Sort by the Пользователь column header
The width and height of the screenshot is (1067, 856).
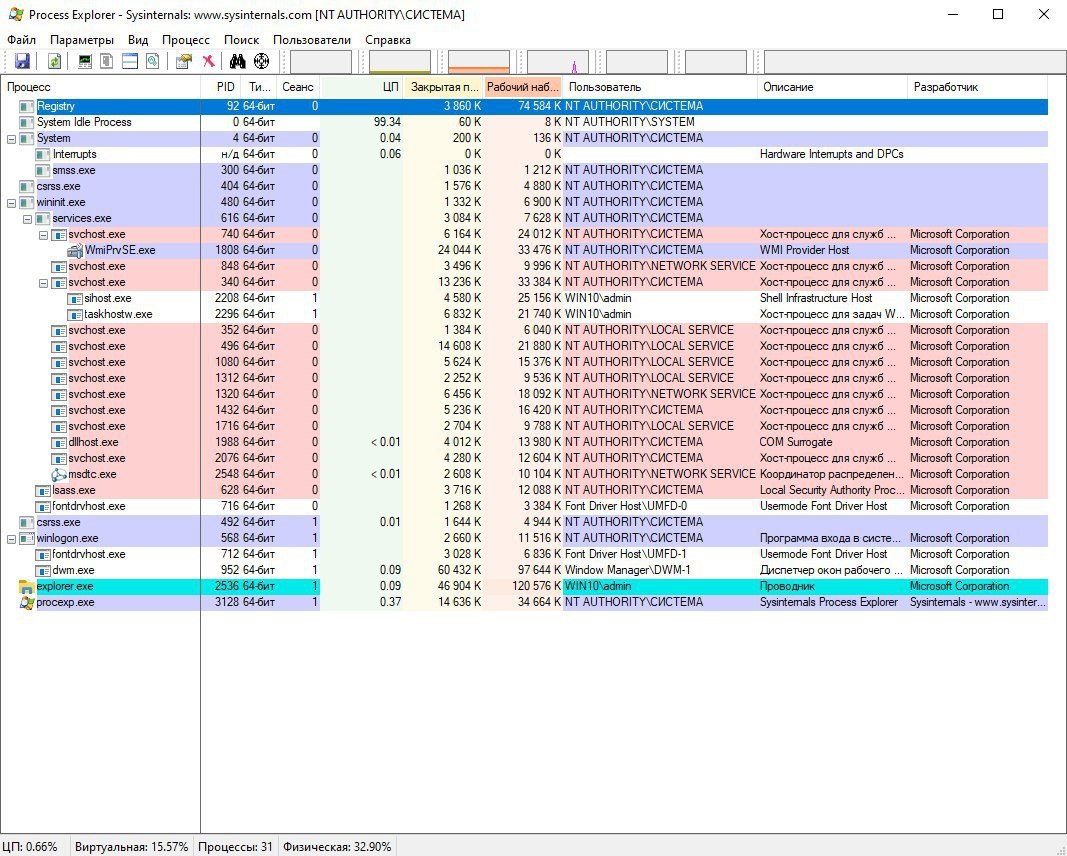tap(660, 86)
